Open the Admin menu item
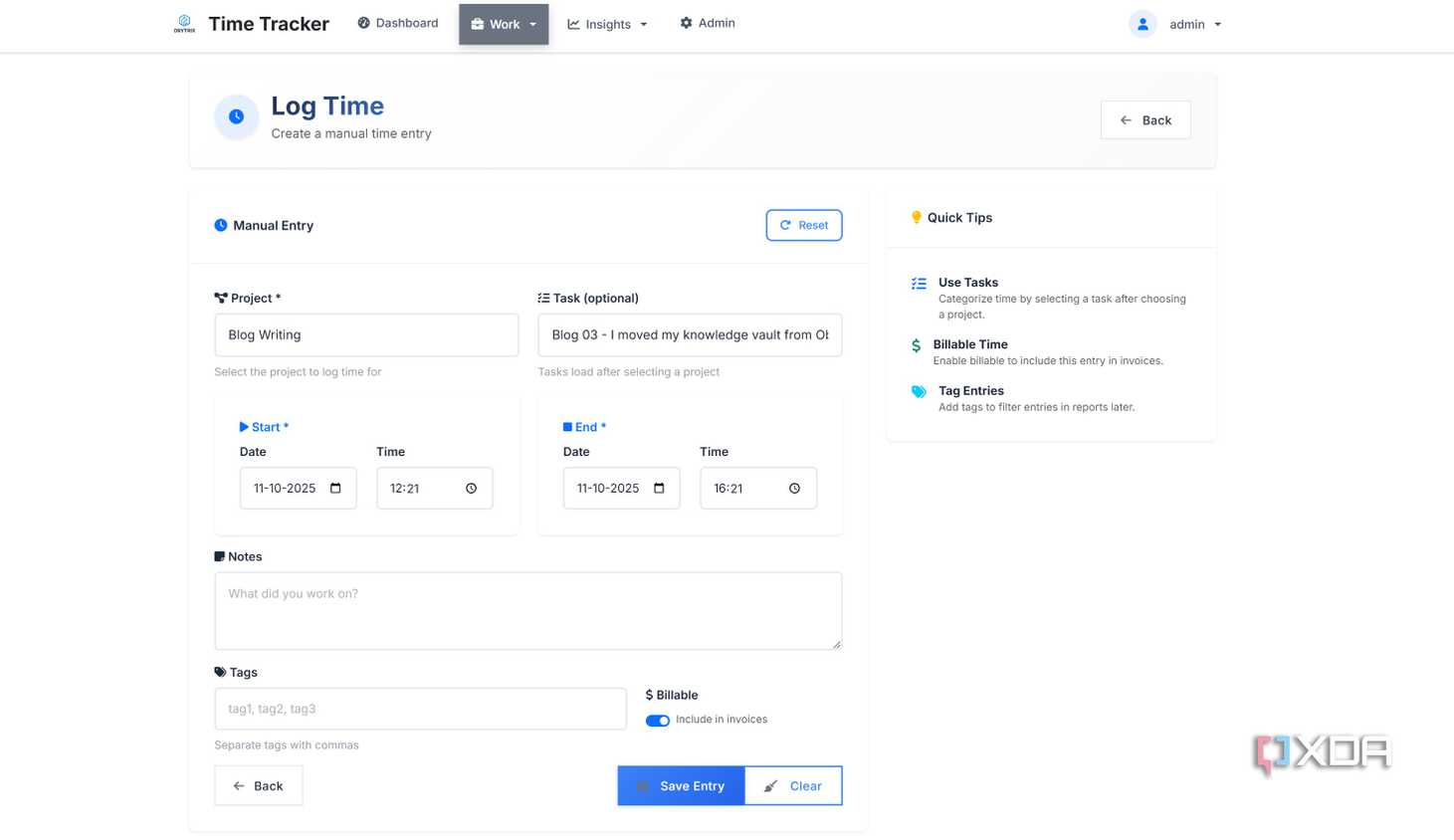 pyautogui.click(x=708, y=23)
